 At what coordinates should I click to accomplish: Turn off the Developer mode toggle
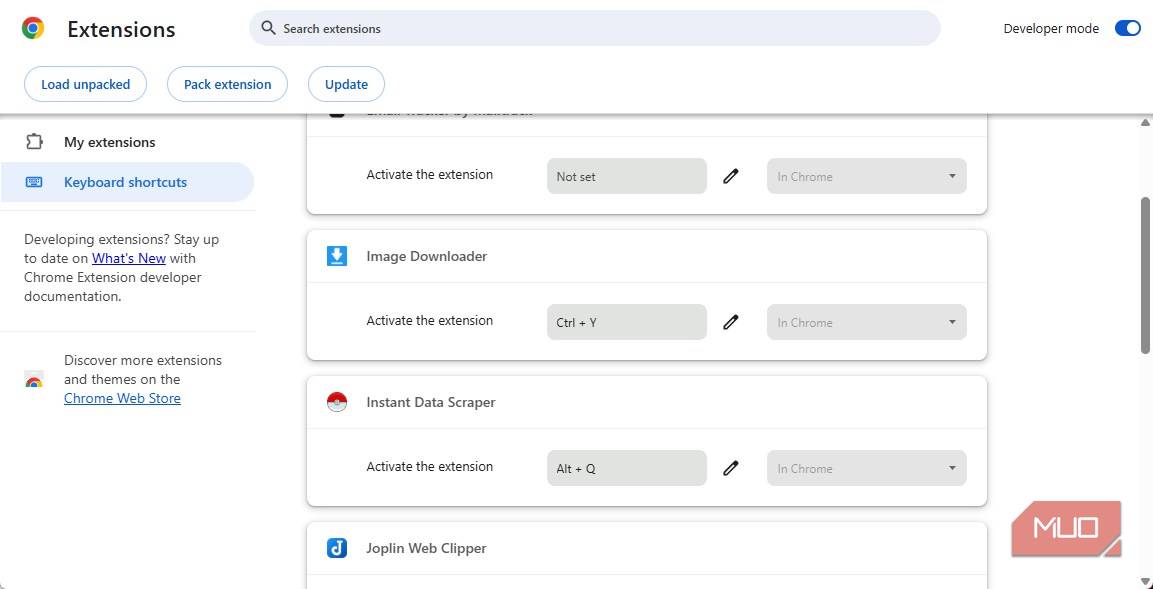click(1127, 28)
